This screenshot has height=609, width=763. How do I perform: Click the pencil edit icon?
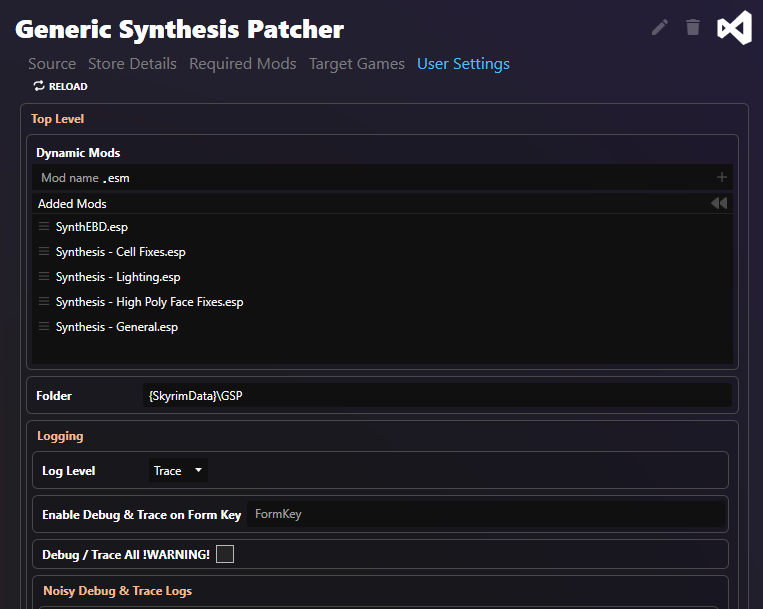(660, 27)
